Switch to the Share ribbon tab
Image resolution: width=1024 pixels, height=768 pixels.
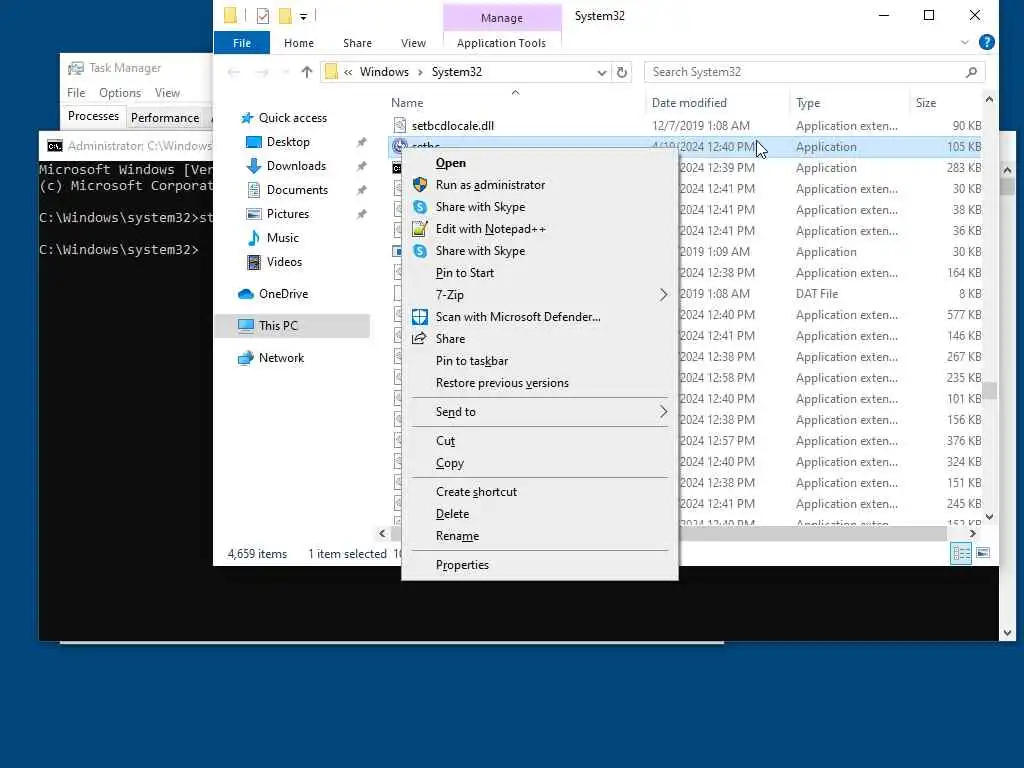point(357,43)
